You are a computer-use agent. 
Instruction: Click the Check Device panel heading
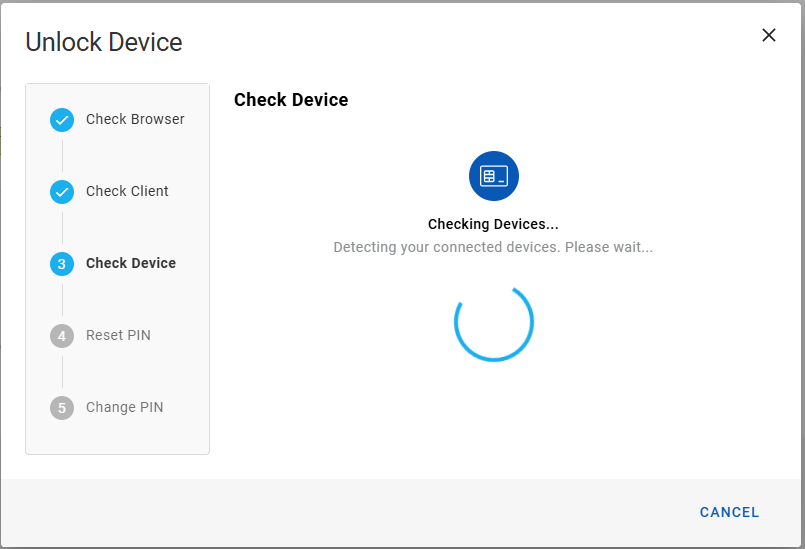(291, 100)
